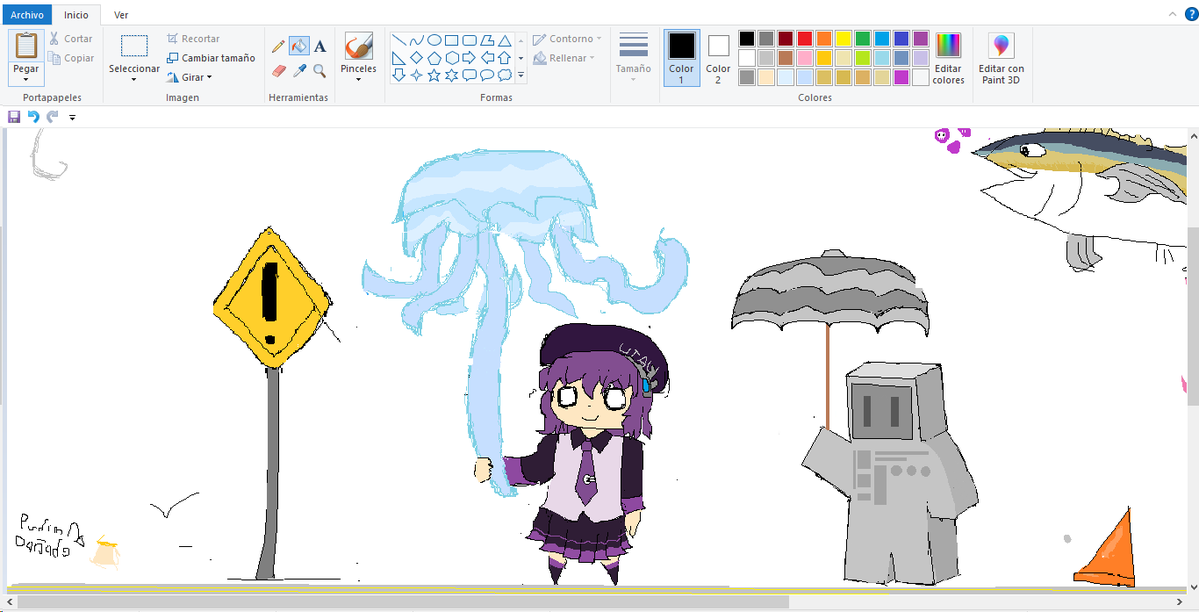This screenshot has height=612, width=1199.
Task: Choose the Line shape
Action: 399,41
